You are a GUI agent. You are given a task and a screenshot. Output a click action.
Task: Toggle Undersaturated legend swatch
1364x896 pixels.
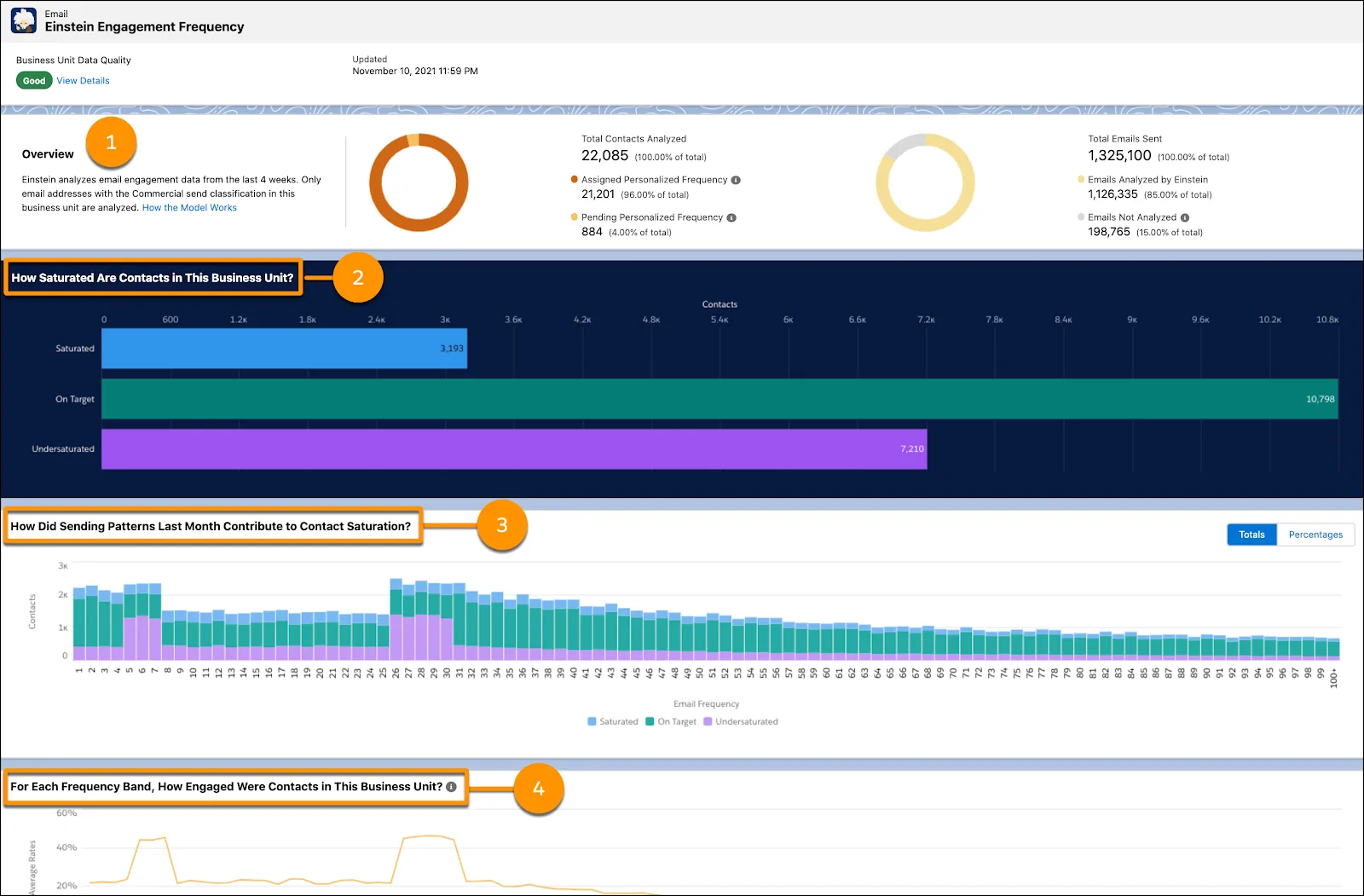tap(708, 722)
